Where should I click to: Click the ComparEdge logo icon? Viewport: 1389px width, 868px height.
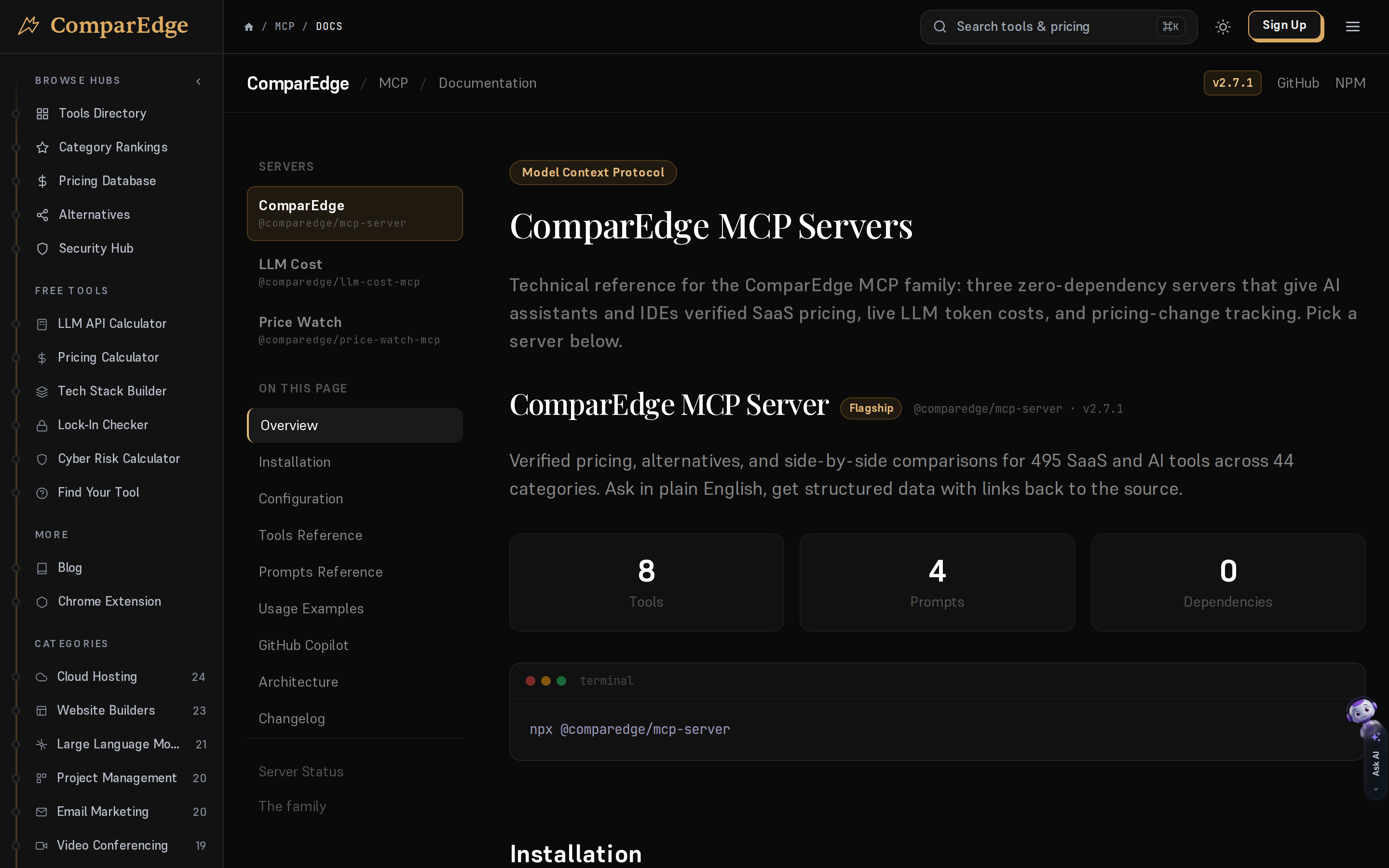[x=28, y=25]
